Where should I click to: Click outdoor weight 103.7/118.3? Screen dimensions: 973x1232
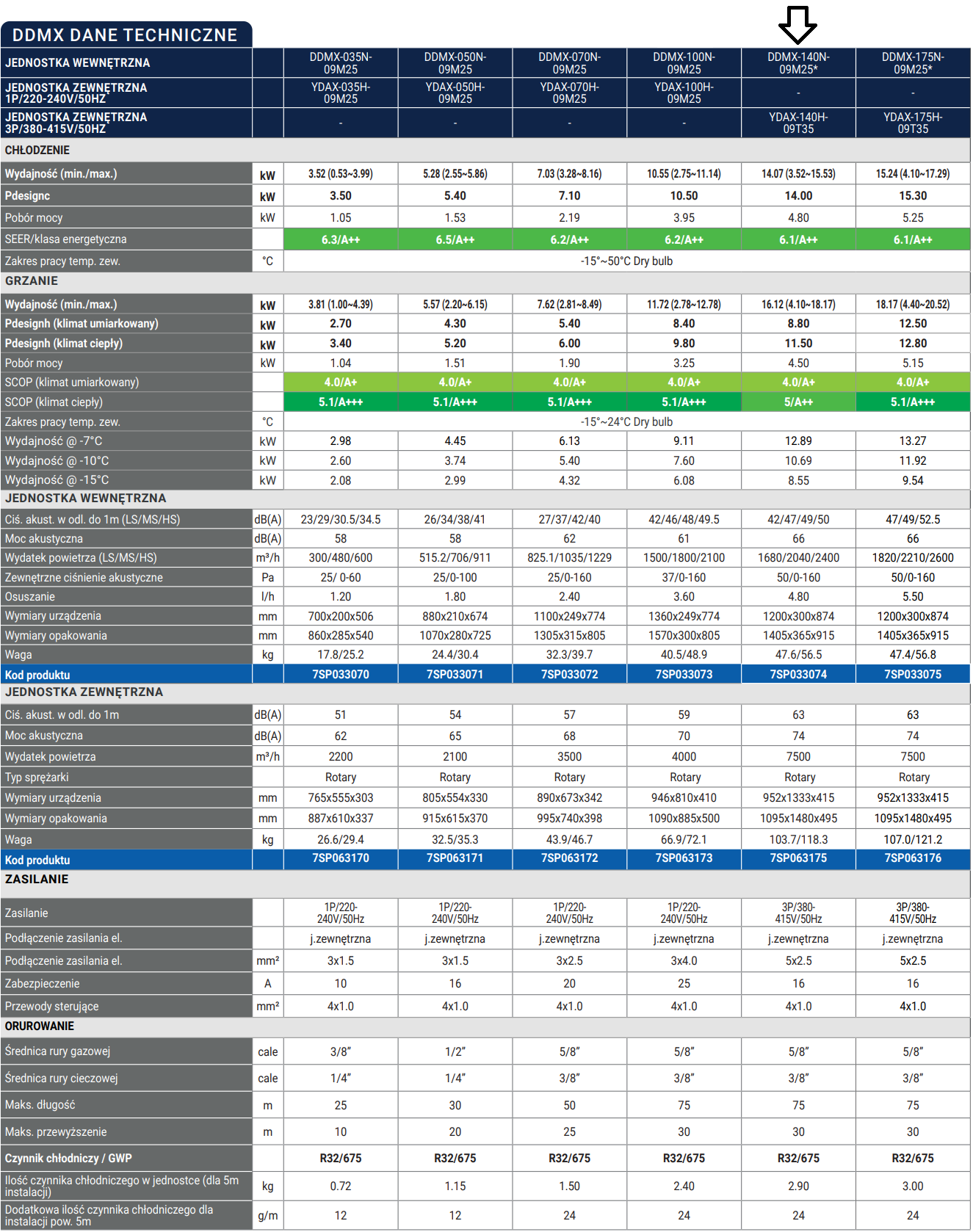pos(799,840)
